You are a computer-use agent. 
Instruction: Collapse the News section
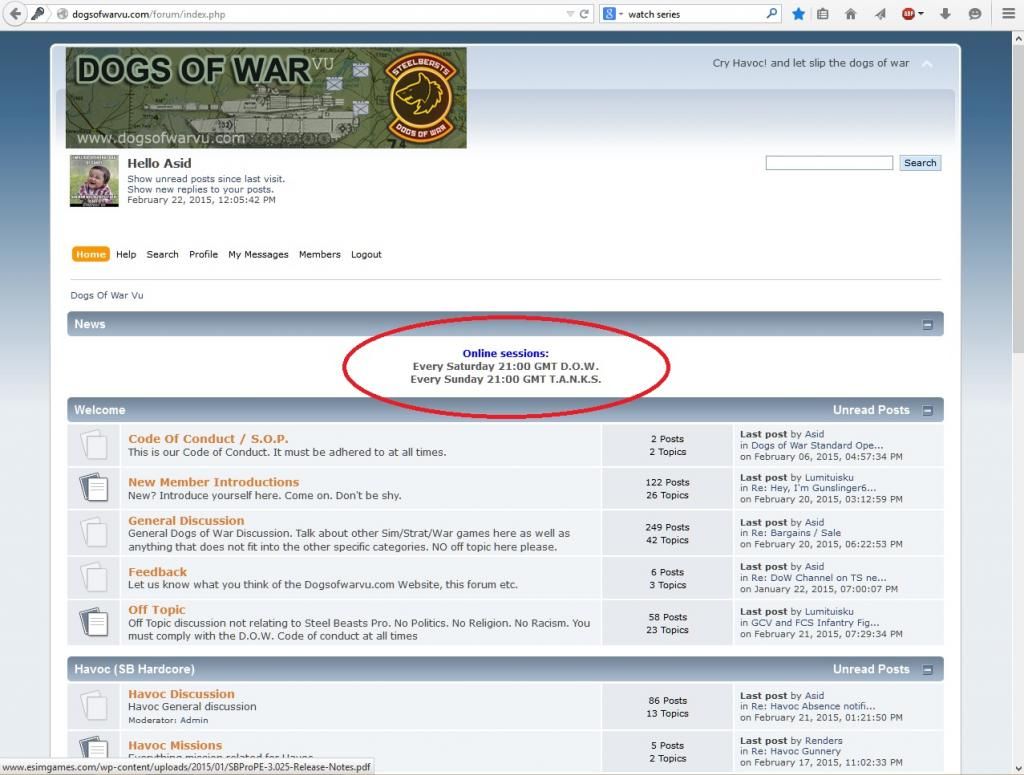(927, 325)
